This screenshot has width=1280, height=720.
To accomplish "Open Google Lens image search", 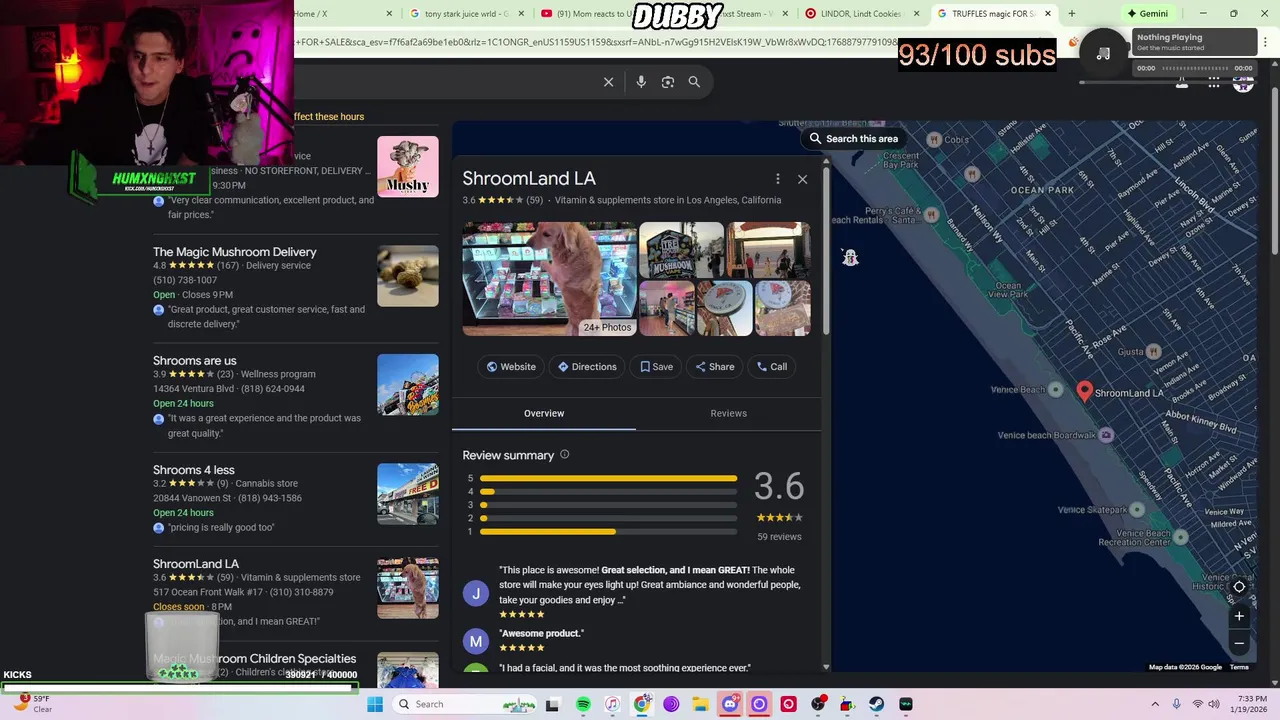I will pos(668,82).
